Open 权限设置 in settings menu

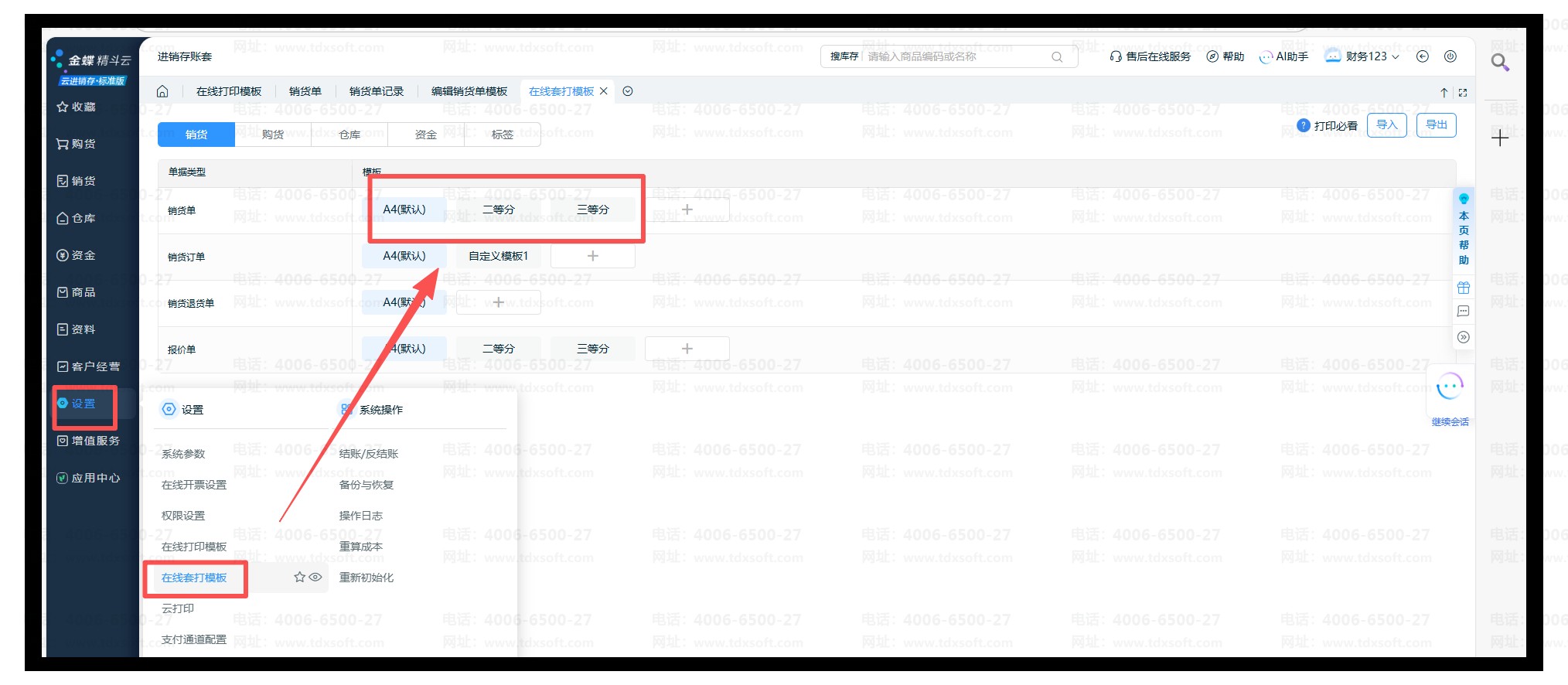183,516
